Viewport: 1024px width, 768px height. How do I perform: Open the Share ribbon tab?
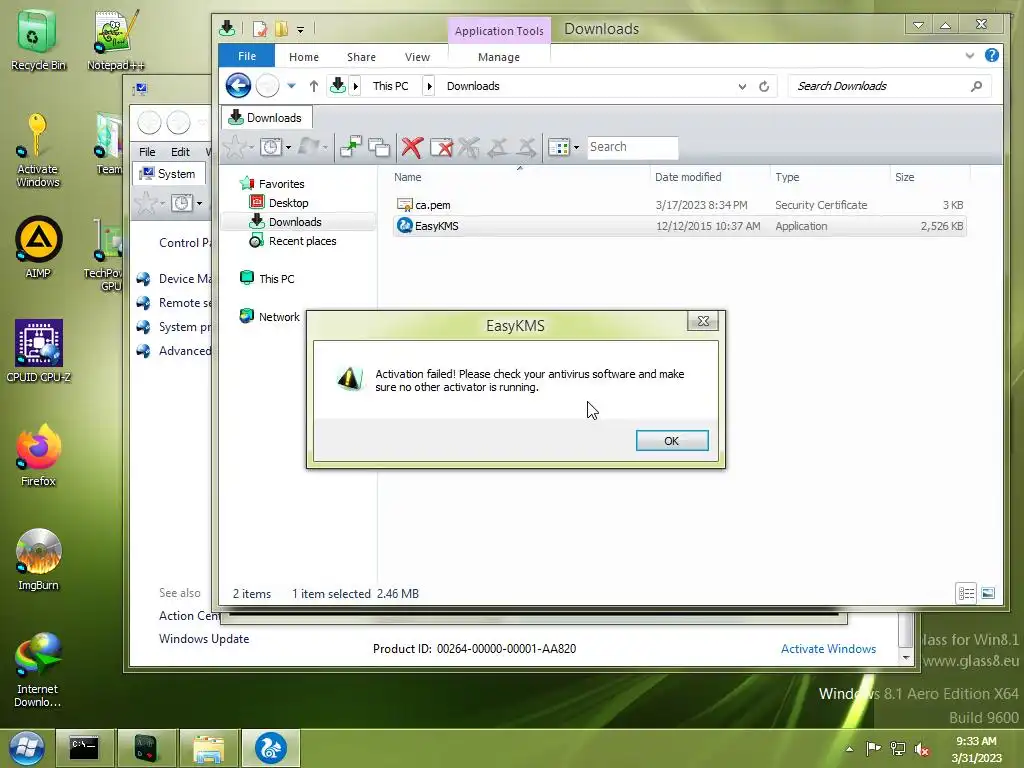click(x=361, y=57)
